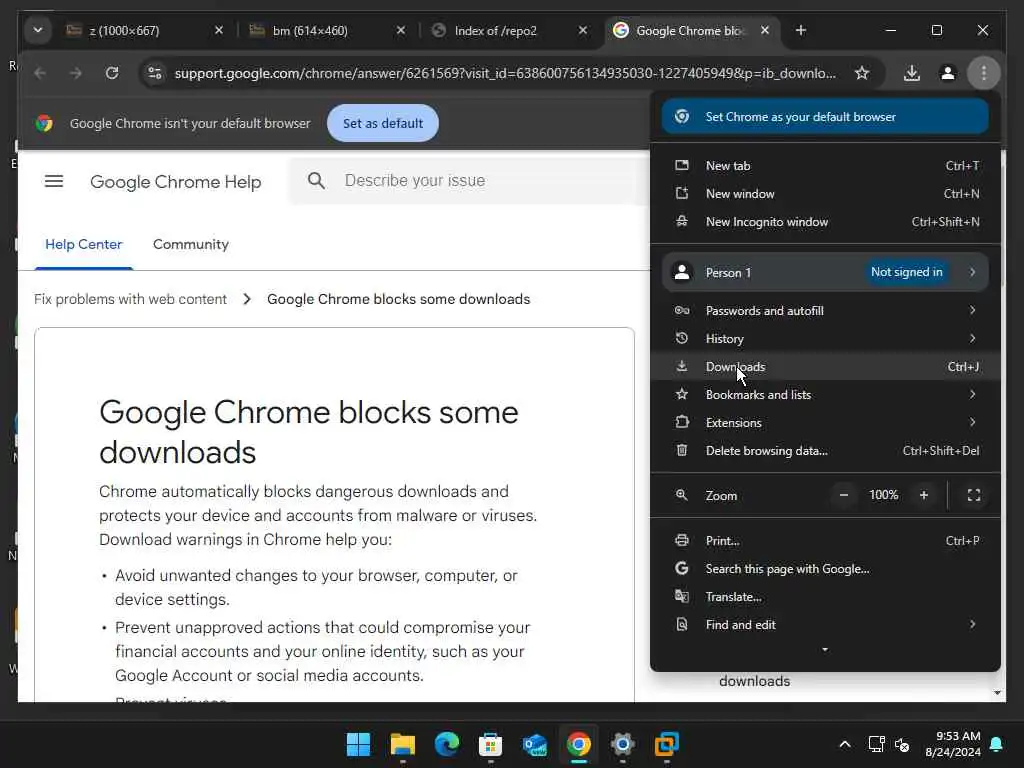This screenshot has height=768, width=1024.
Task: Open the profile avatar icon
Action: (x=948, y=73)
